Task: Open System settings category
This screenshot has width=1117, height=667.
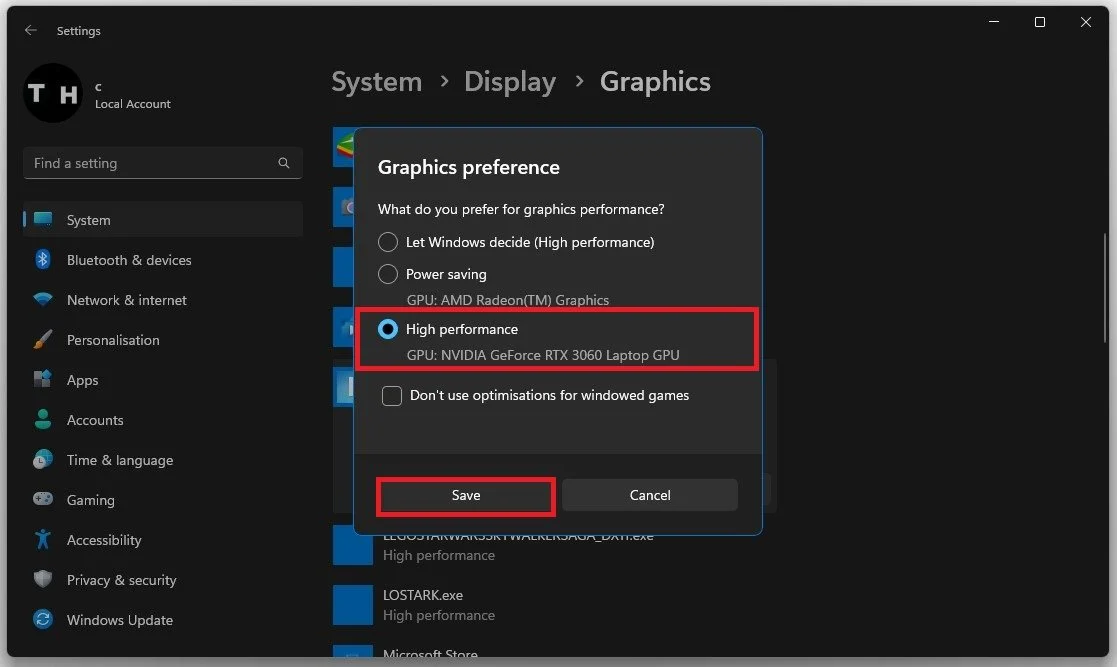Action: click(x=163, y=219)
